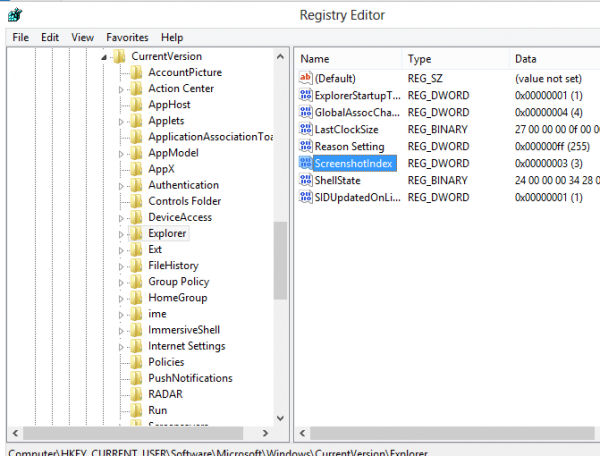This screenshot has width=600, height=456.
Task: Click the ScreenshotIndex DWORD value icon
Action: [x=306, y=163]
